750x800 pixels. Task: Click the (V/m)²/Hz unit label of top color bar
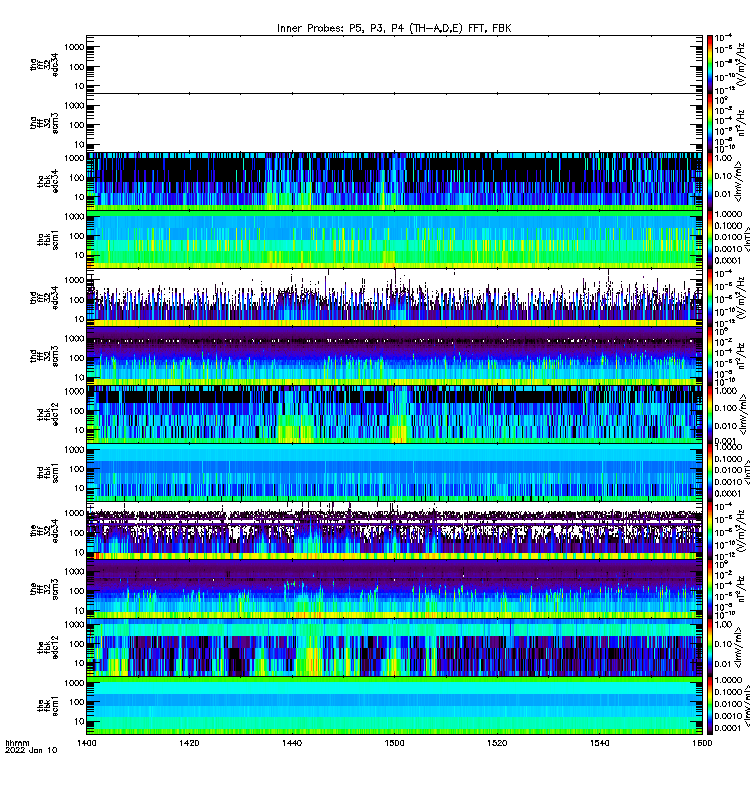point(743,64)
